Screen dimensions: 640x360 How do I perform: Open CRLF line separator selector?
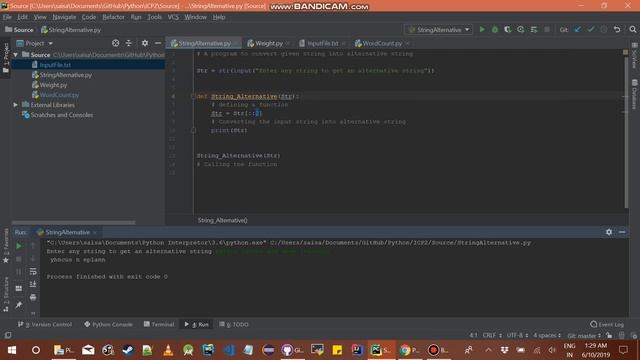pyautogui.click(x=492, y=335)
